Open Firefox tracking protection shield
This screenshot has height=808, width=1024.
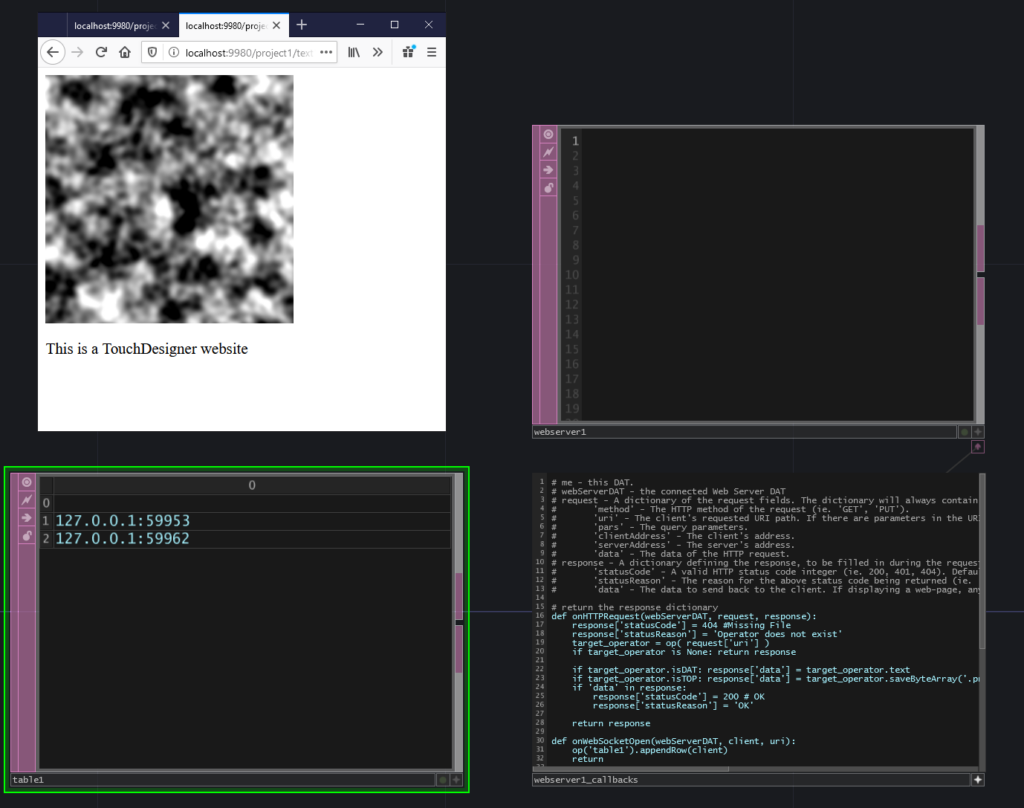[x=152, y=52]
